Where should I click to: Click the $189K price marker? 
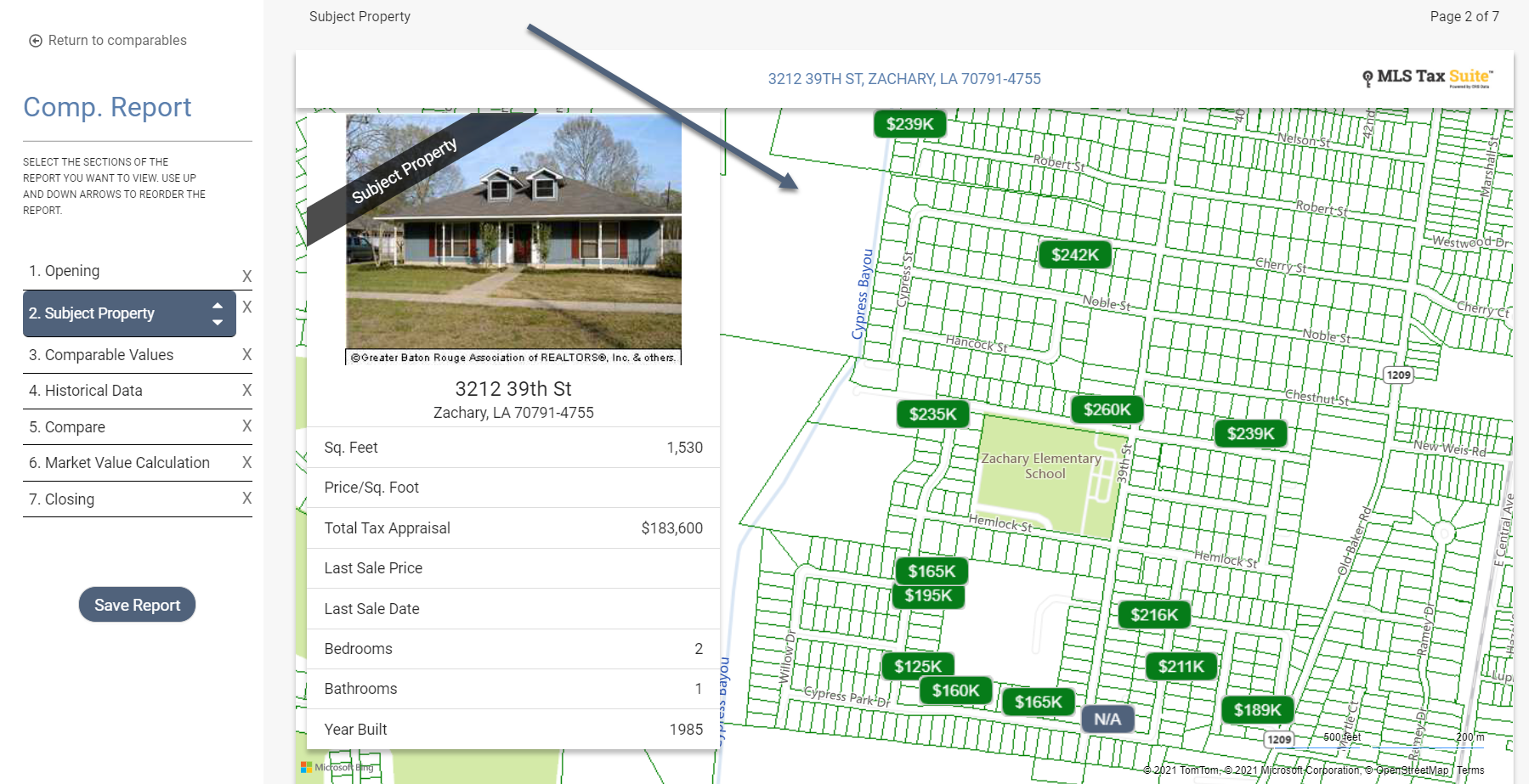[x=1257, y=709]
